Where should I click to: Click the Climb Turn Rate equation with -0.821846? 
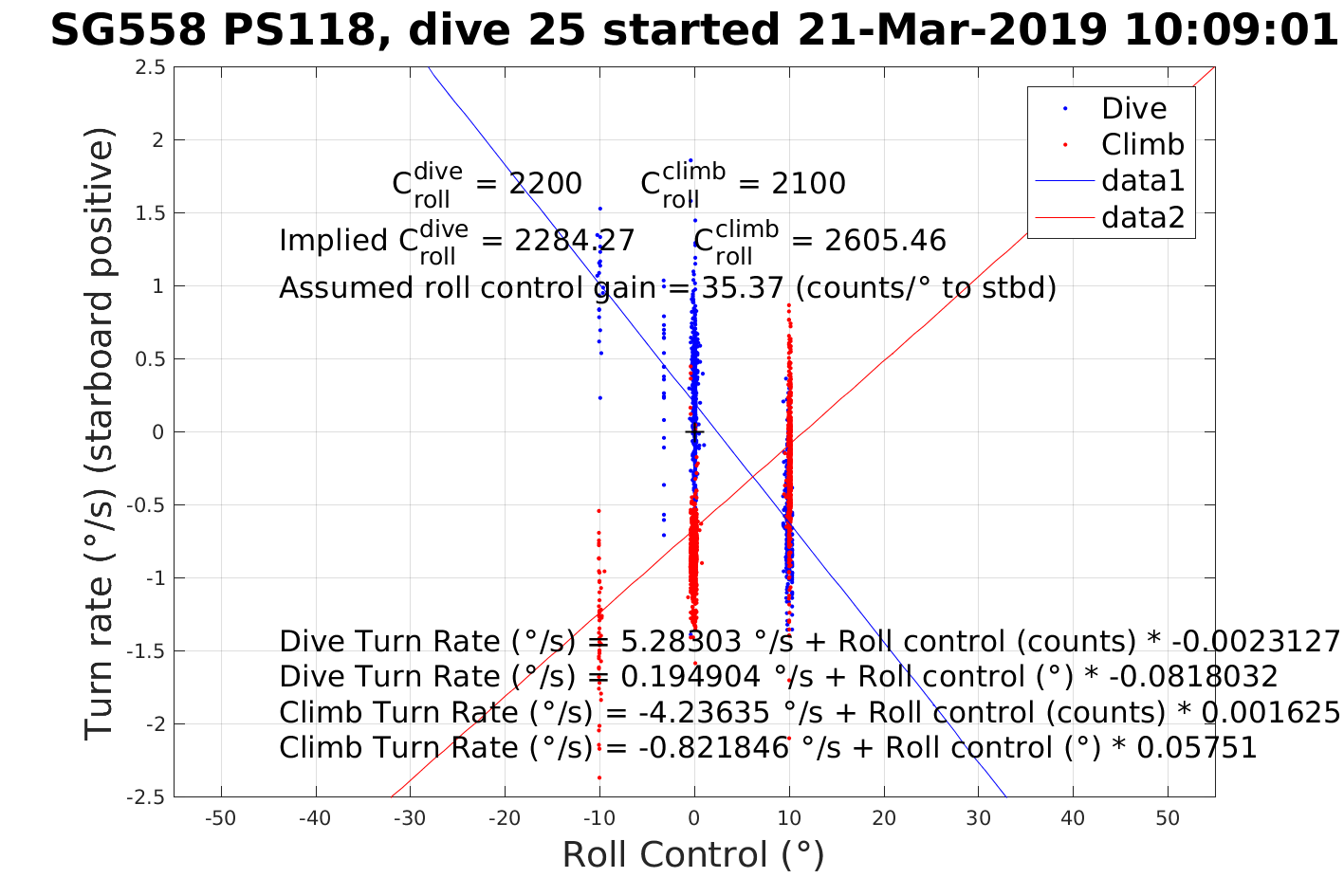coord(767,748)
